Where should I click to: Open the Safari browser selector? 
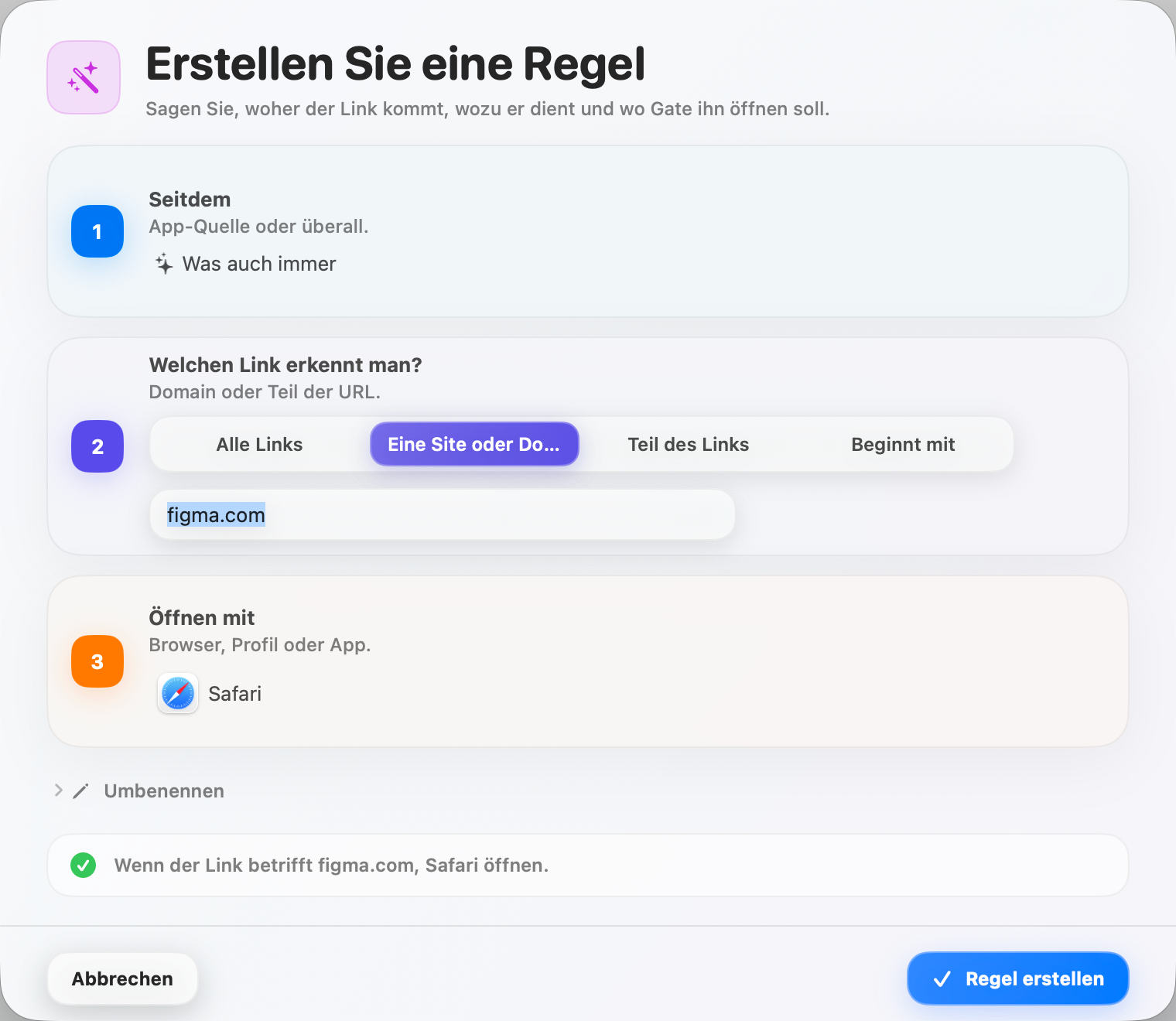point(210,693)
